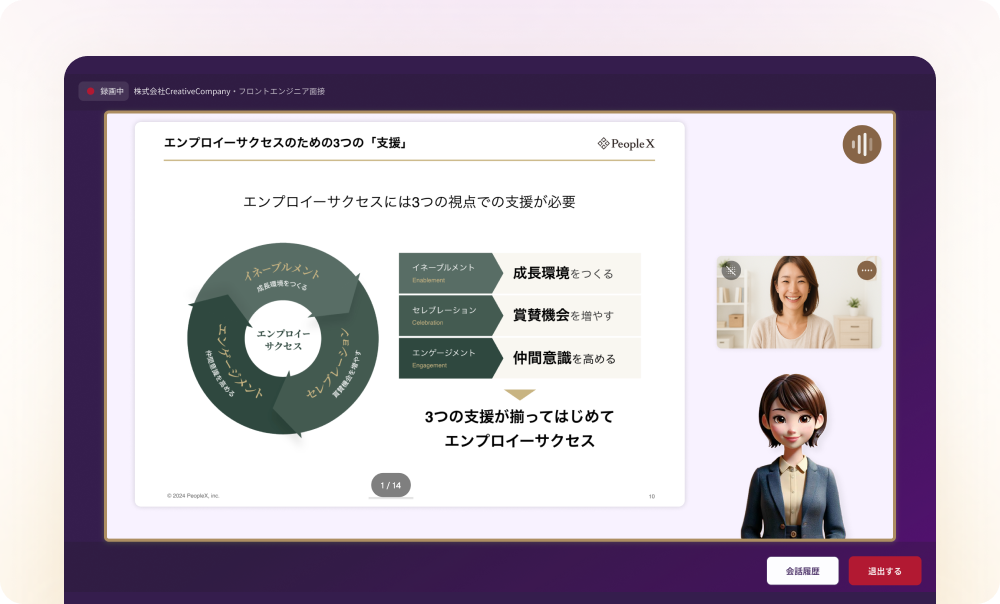Open the three-dot menu on participant video
Image resolution: width=1000 pixels, height=604 pixels.
(866, 270)
